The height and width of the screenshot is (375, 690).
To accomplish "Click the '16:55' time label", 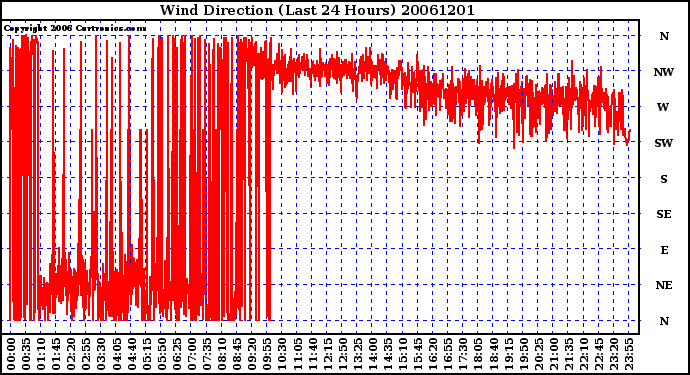I will coord(448,354).
